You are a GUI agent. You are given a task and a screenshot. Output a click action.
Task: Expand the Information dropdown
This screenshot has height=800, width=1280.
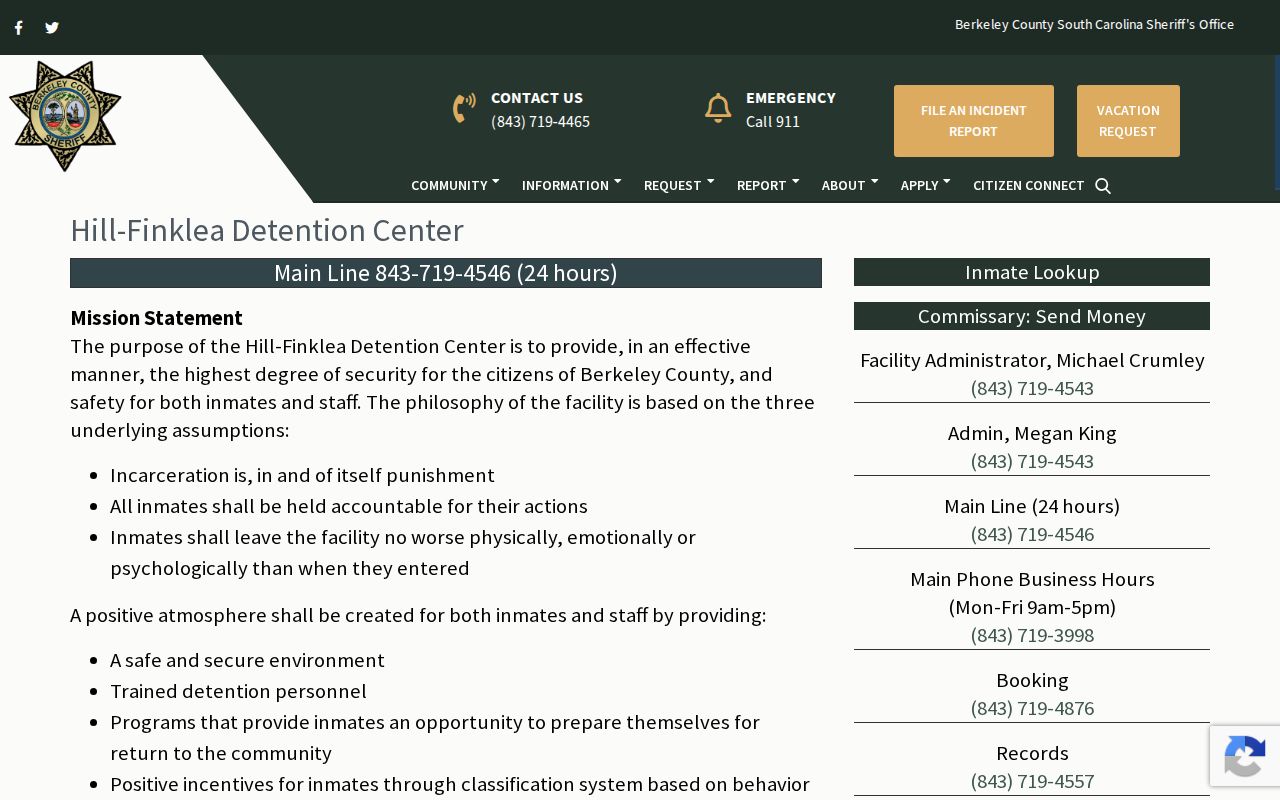tap(571, 185)
